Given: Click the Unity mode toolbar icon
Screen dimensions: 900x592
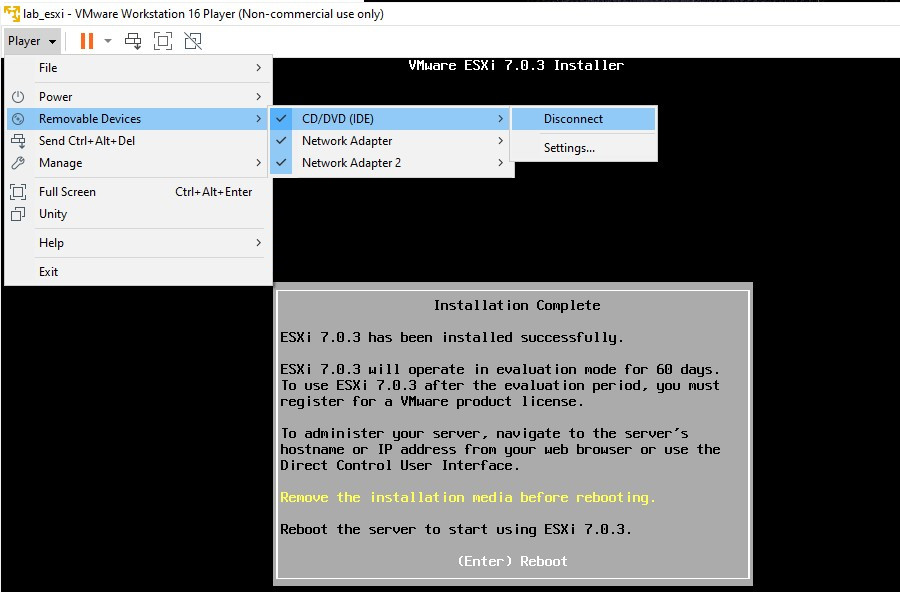Looking at the screenshot, I should (193, 41).
